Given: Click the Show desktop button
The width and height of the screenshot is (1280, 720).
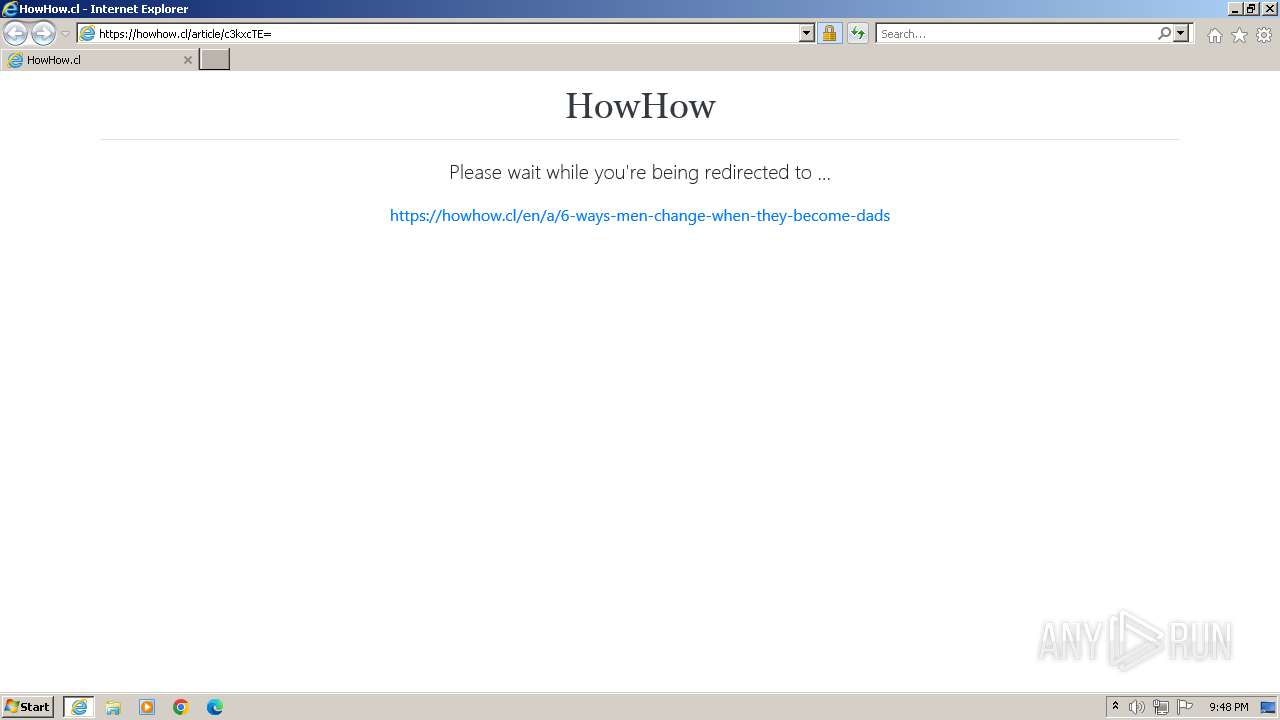Looking at the screenshot, I should [x=1268, y=707].
